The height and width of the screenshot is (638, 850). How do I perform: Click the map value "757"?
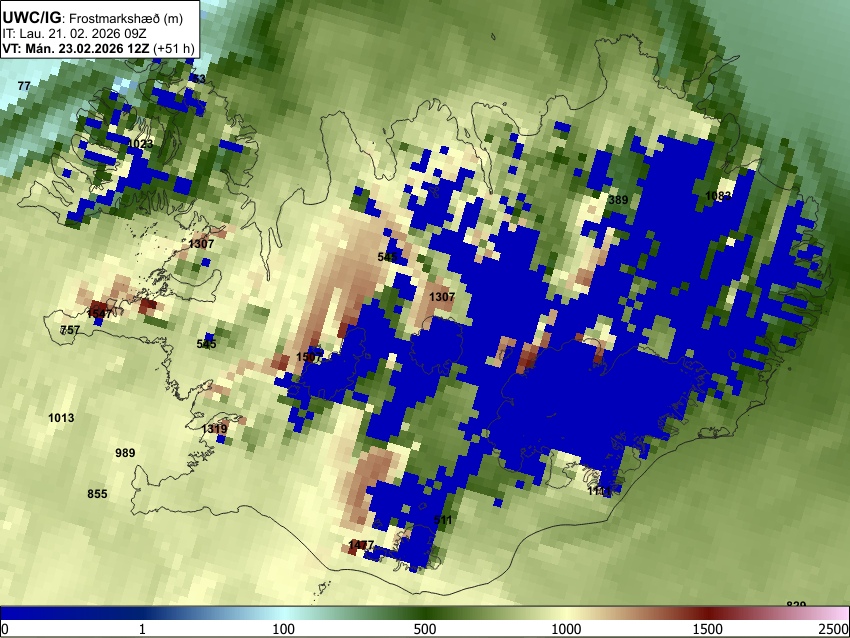(x=70, y=330)
